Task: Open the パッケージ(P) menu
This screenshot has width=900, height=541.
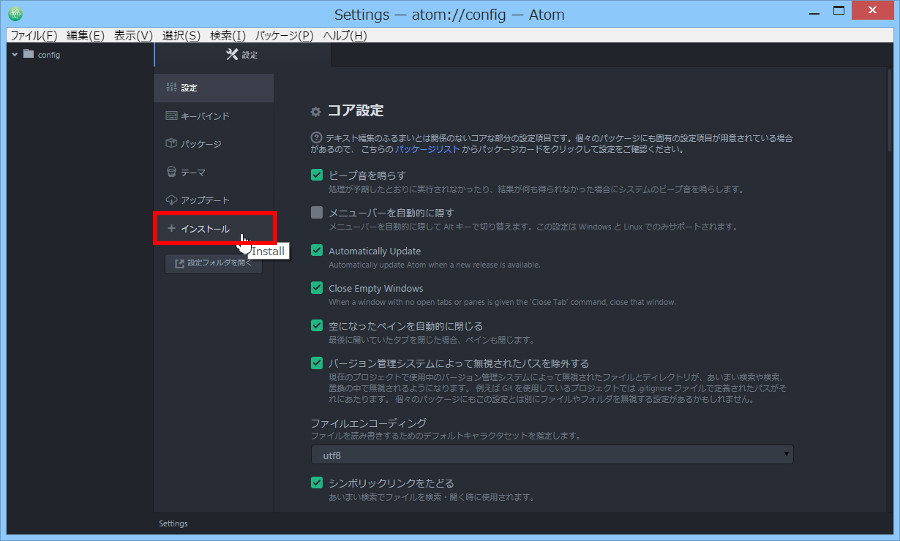Action: [284, 36]
